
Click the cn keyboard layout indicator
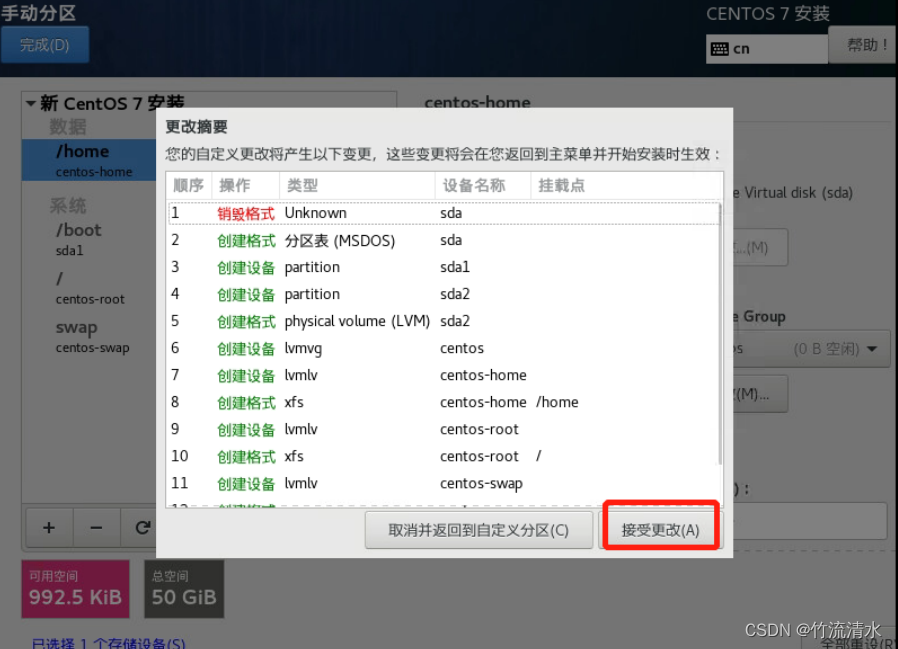tap(767, 49)
